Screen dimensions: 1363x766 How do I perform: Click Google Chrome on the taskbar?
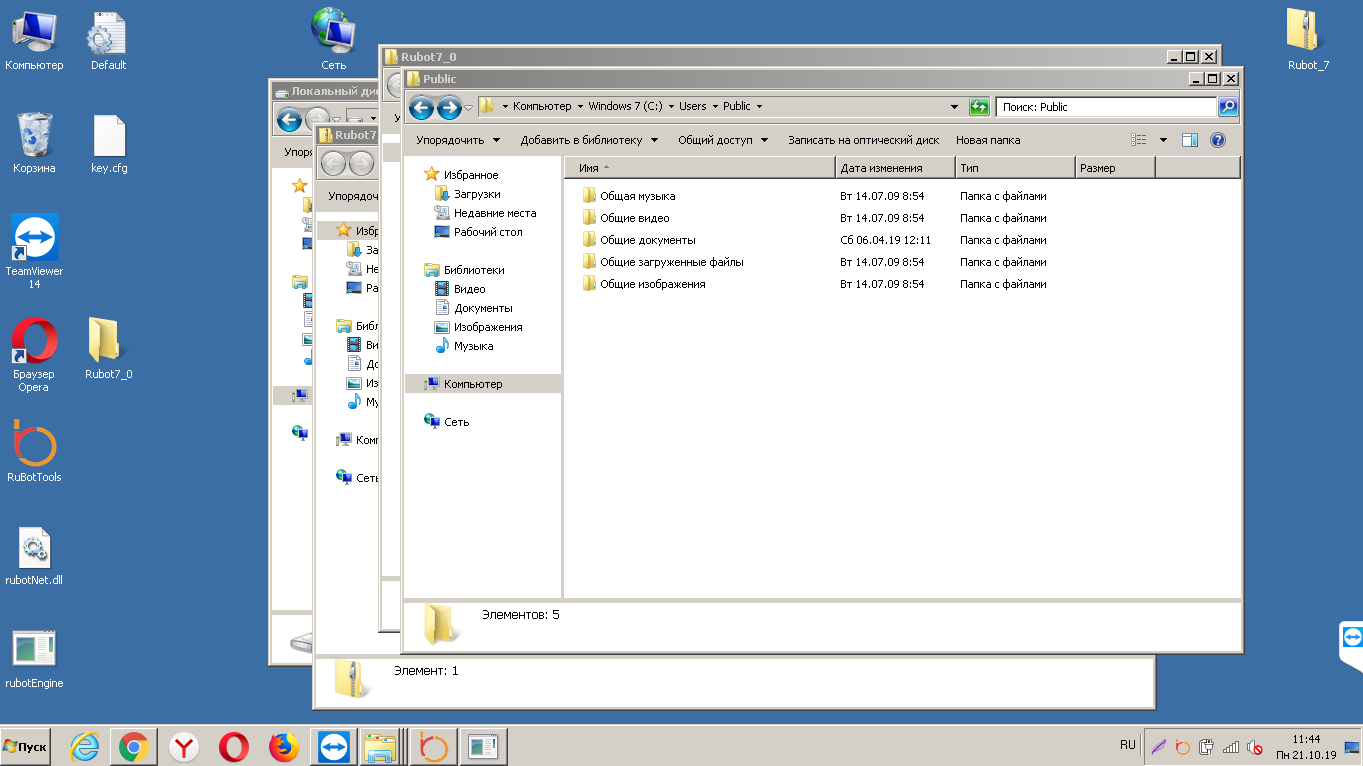[x=134, y=746]
